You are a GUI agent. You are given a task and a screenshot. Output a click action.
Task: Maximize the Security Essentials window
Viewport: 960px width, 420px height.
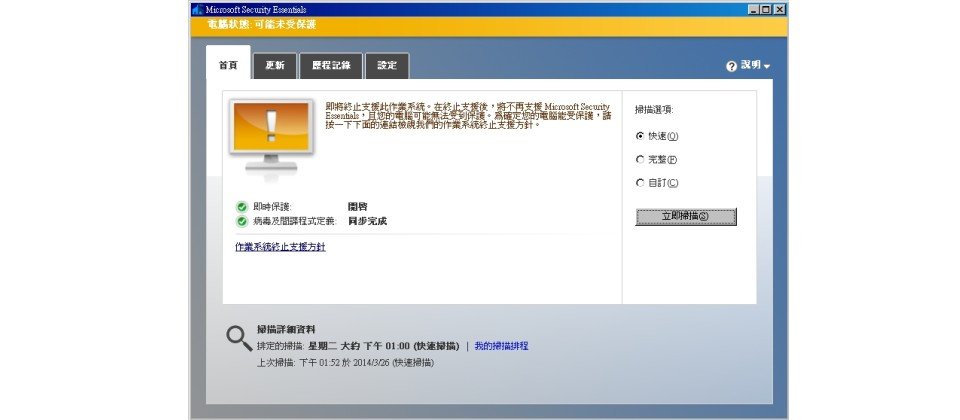point(766,8)
